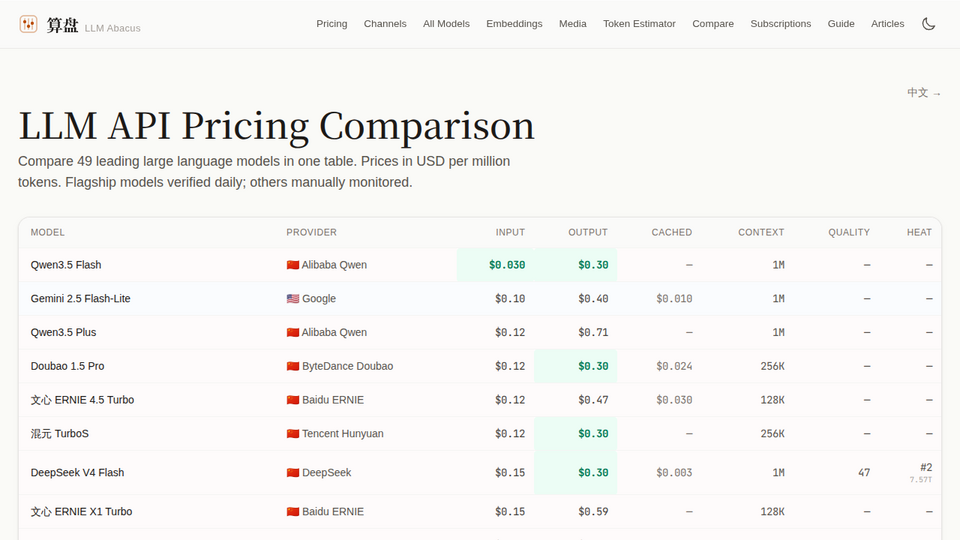Screen dimensions: 960x540
Task: Click the China flag beside Tencent Hunyuan
Action: tap(293, 433)
